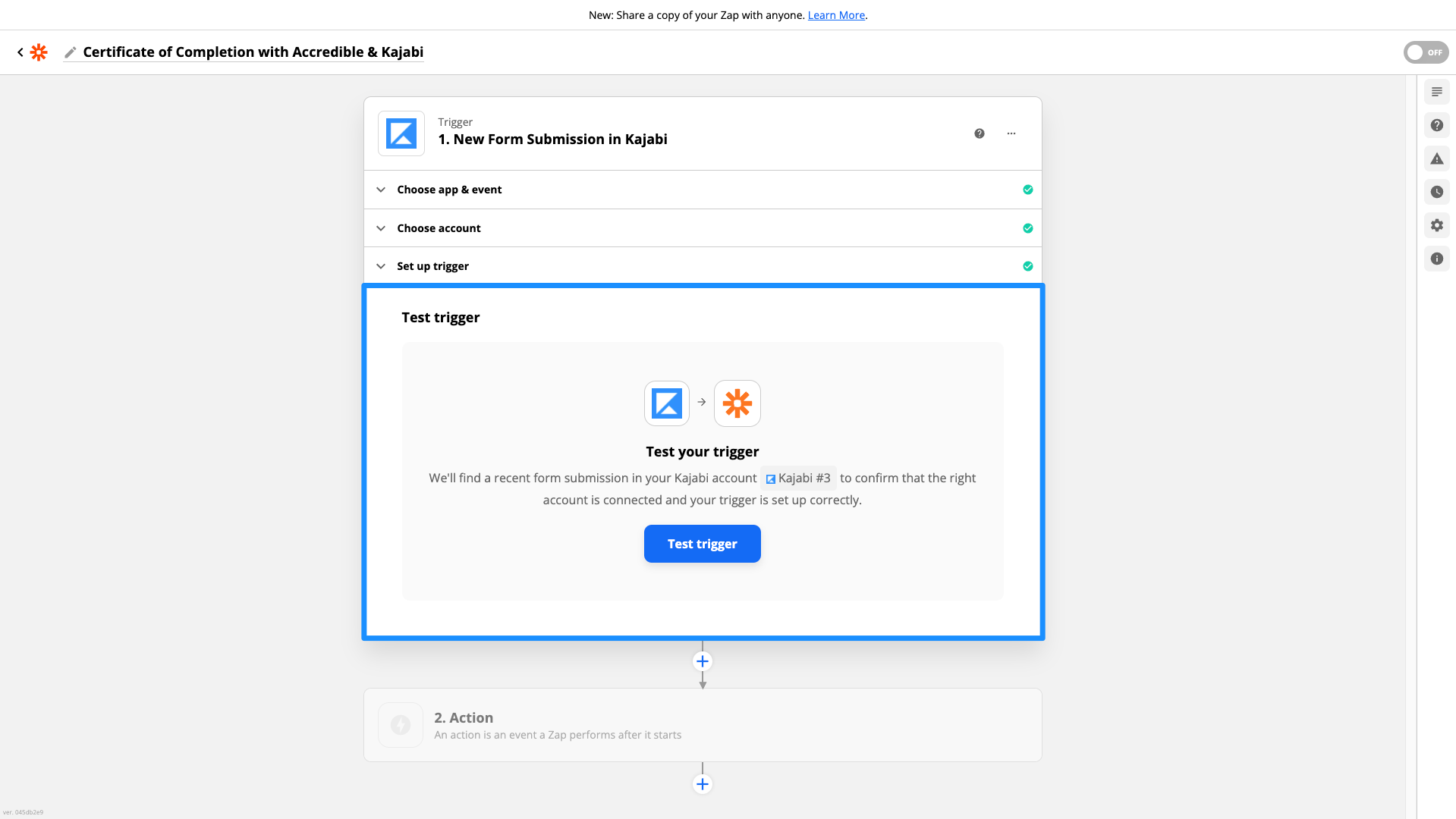Open the info details panel
The width and height of the screenshot is (1456, 819).
point(1437,259)
